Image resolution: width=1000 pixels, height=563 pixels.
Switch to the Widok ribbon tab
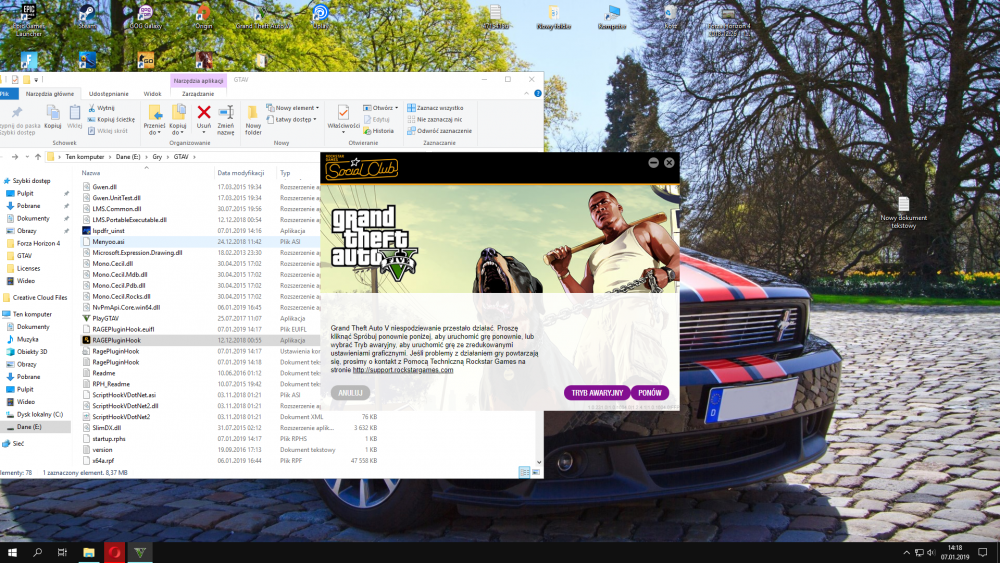coord(152,94)
